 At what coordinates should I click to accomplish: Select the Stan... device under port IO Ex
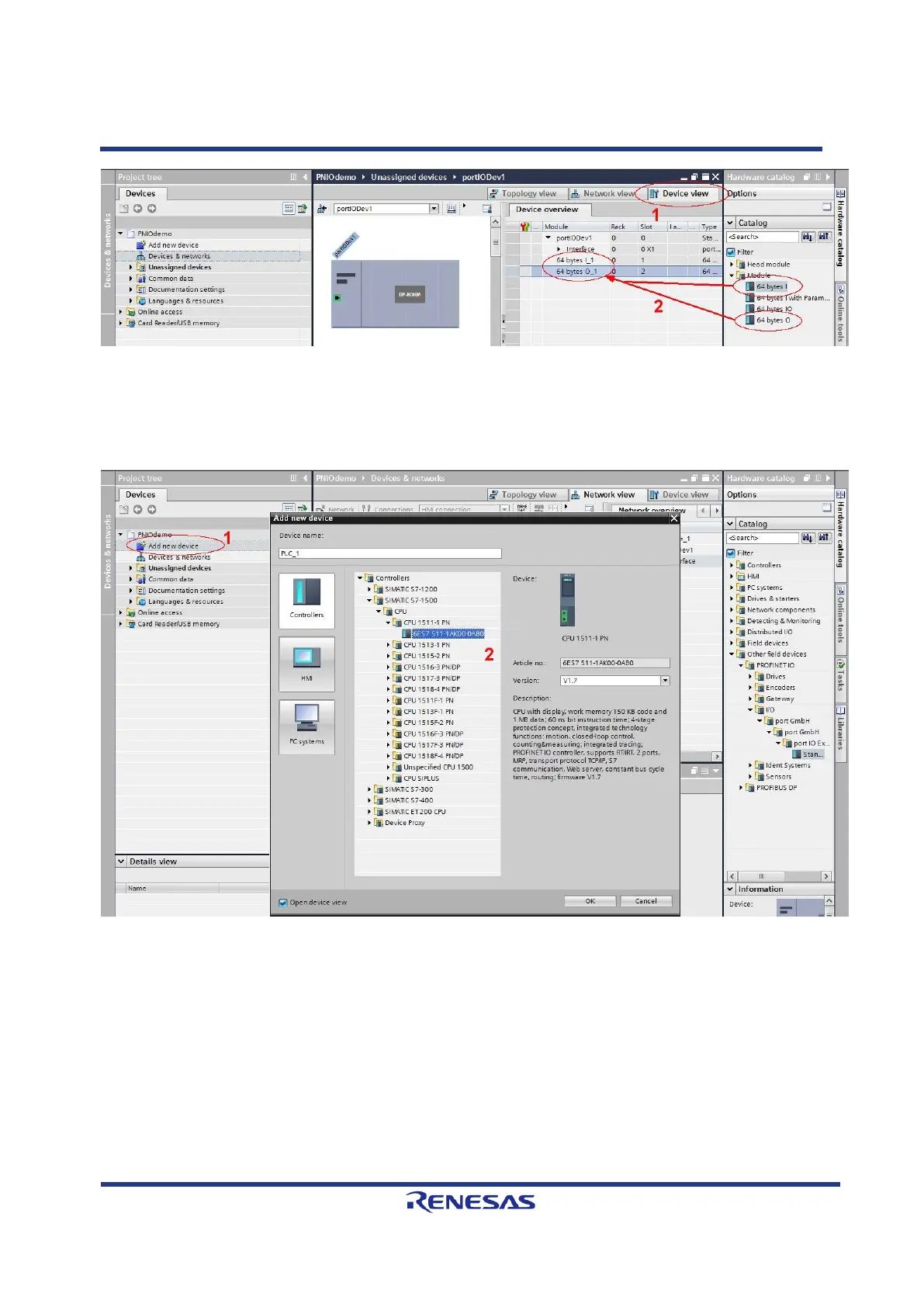(807, 754)
